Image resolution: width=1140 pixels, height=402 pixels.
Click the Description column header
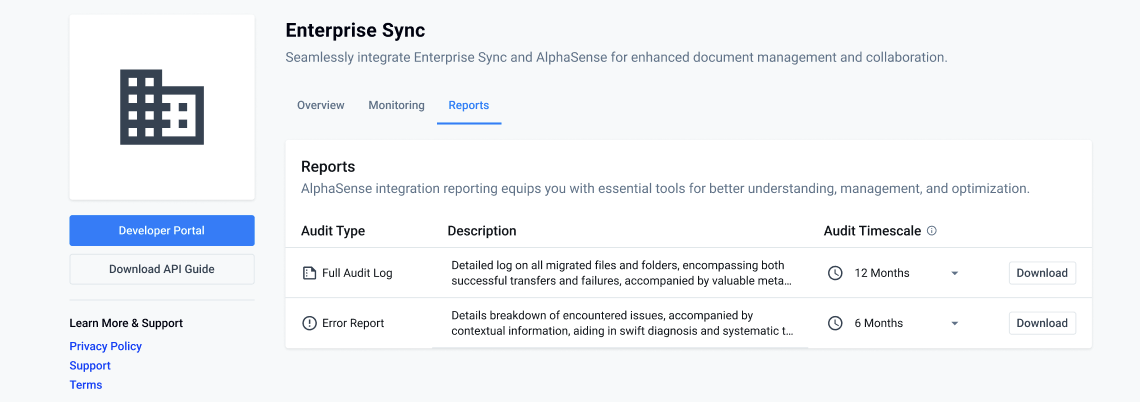click(482, 231)
